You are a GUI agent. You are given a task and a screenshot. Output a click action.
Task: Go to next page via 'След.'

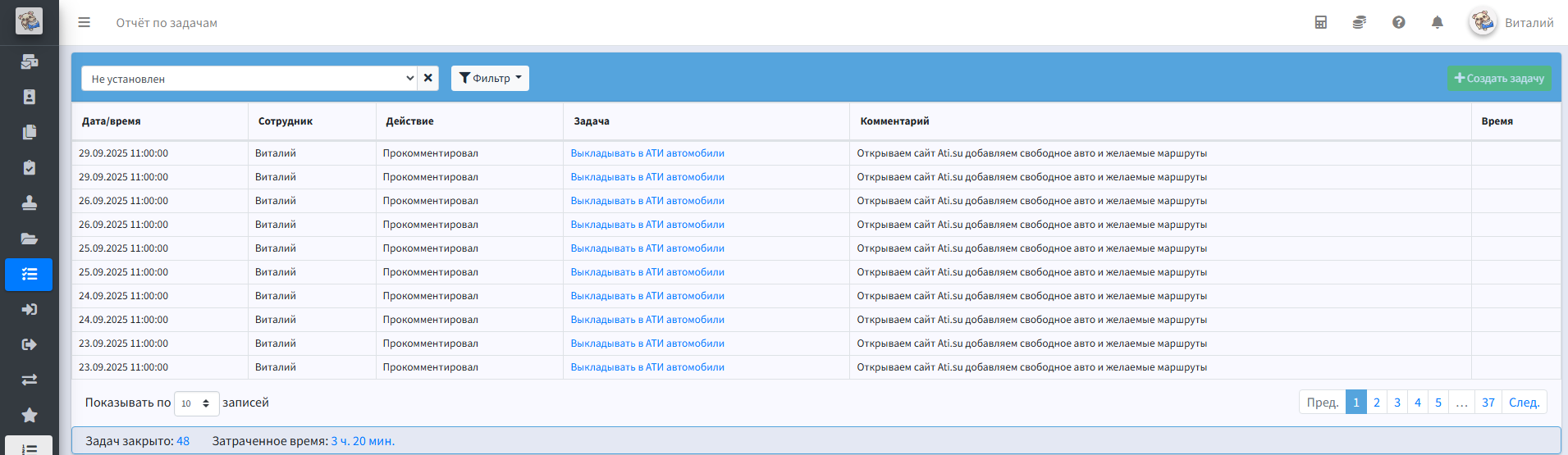[1524, 403]
